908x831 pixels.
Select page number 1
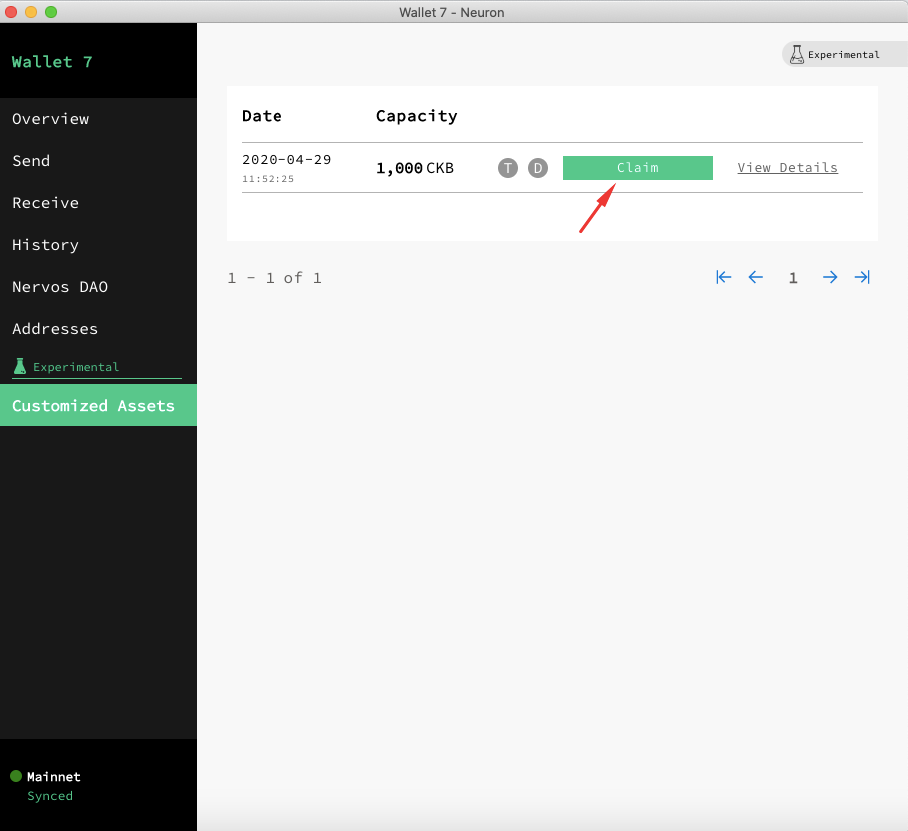click(x=793, y=278)
